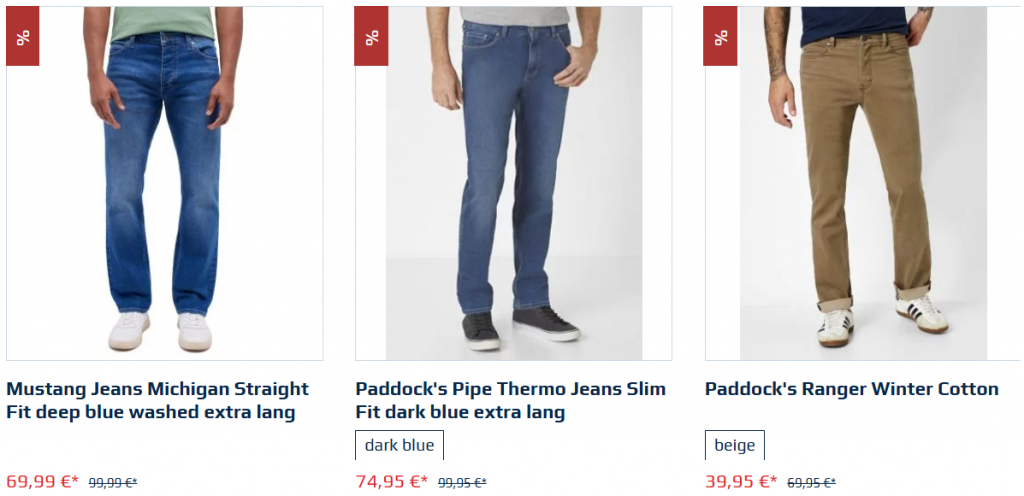Open Paddock's Ranger Winter Cotton title link
Screen dimensions: 1024x496
pos(852,390)
